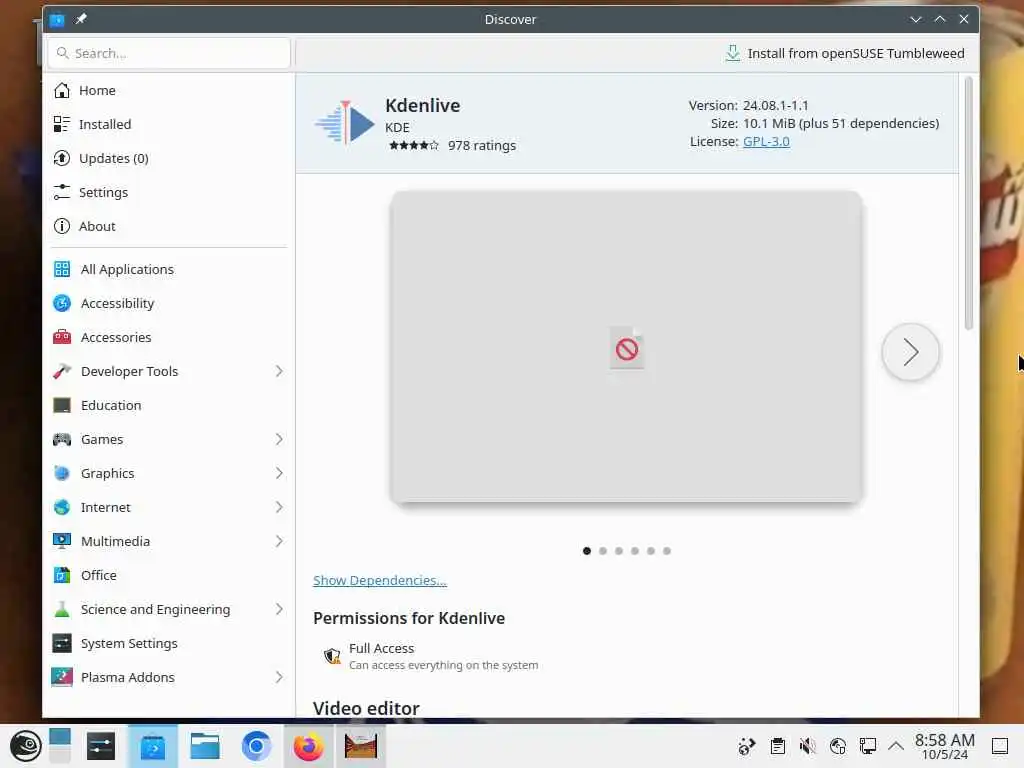The width and height of the screenshot is (1024, 768).
Task: Open the file manager from the taskbar
Action: coord(204,746)
